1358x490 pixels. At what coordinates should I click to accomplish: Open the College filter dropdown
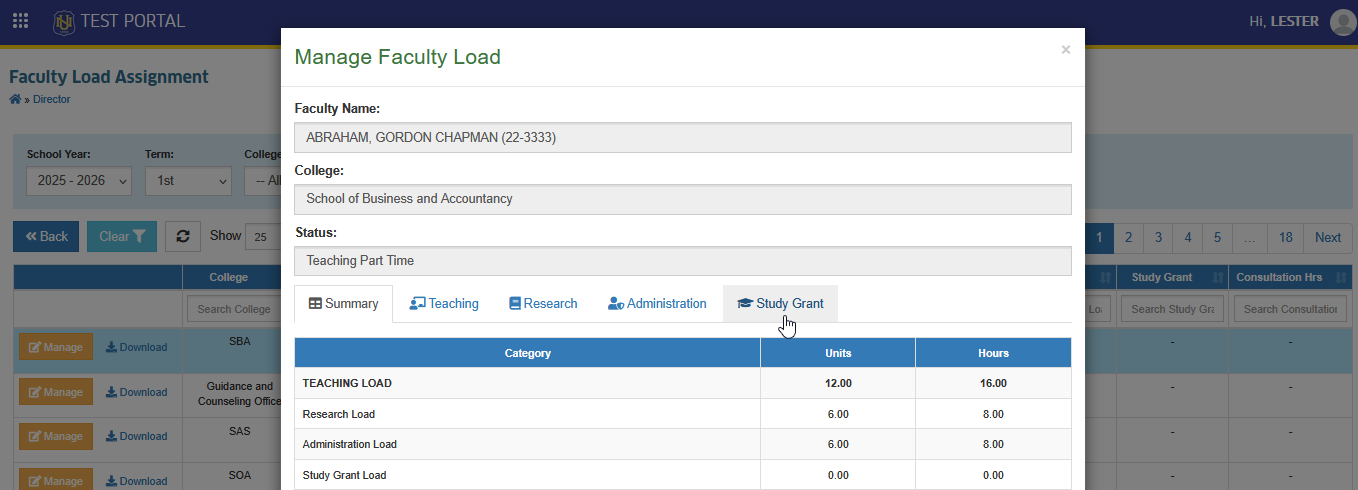pos(262,181)
